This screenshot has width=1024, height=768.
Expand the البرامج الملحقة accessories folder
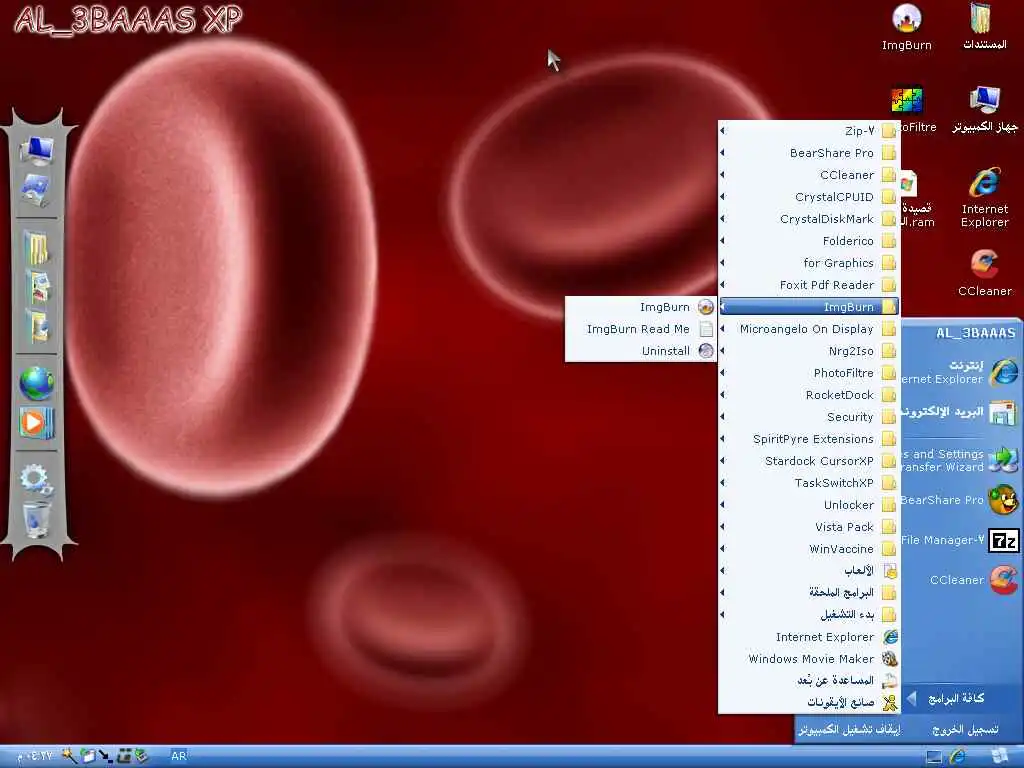coord(809,592)
